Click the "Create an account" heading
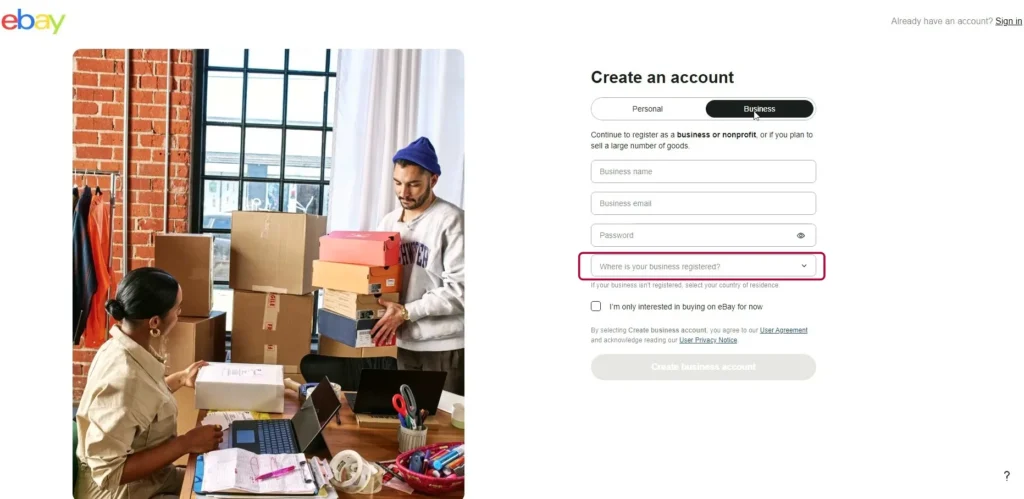This screenshot has width=1024, height=499. coord(662,77)
